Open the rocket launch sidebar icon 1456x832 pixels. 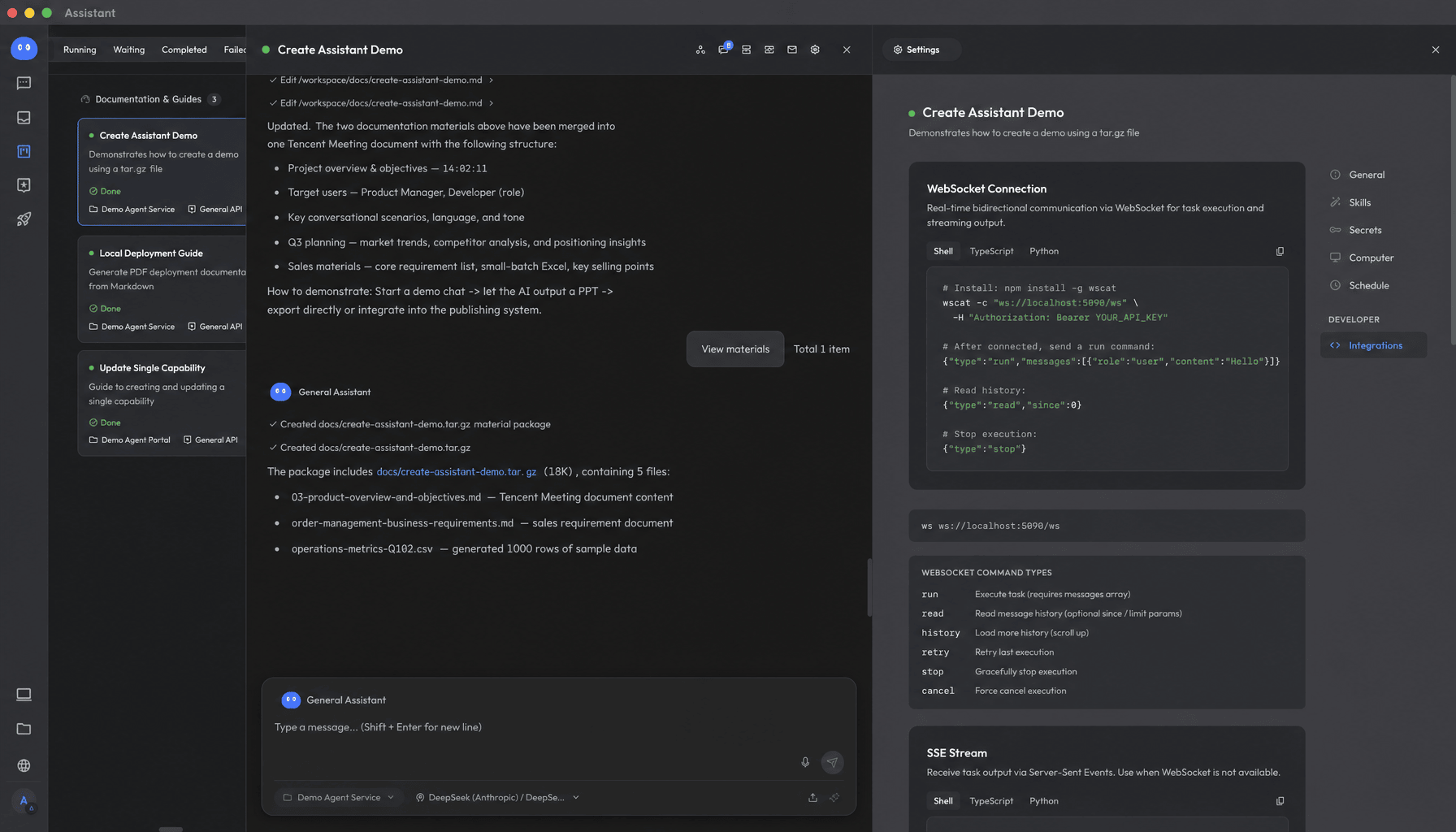point(24,219)
